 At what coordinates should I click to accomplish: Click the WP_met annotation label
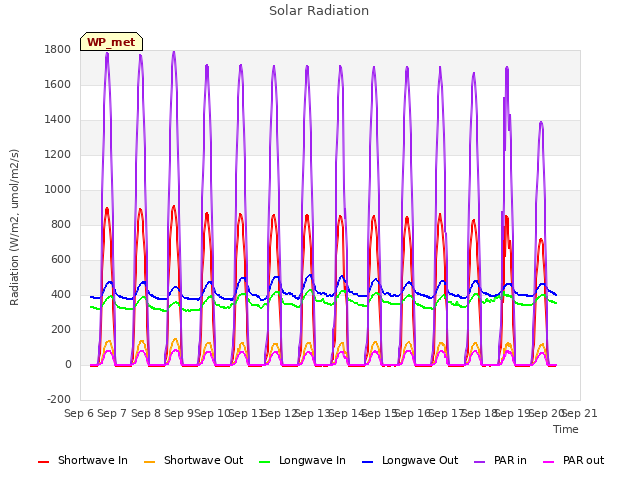(x=111, y=42)
